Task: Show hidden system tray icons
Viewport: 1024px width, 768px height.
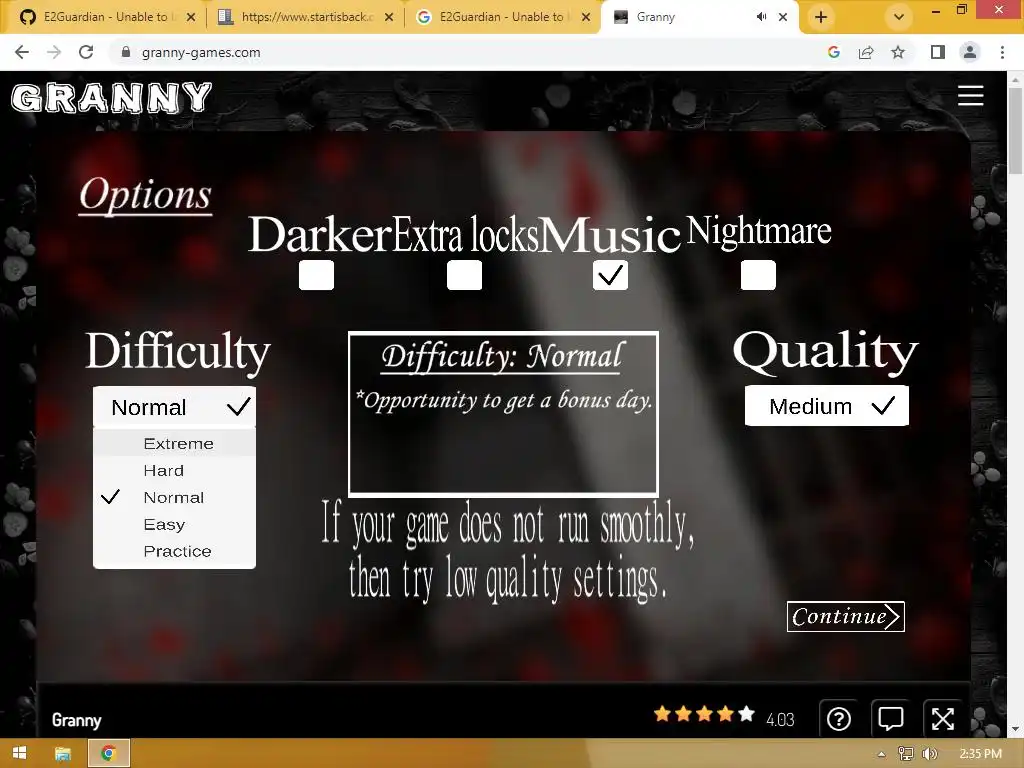Action: [x=882, y=754]
